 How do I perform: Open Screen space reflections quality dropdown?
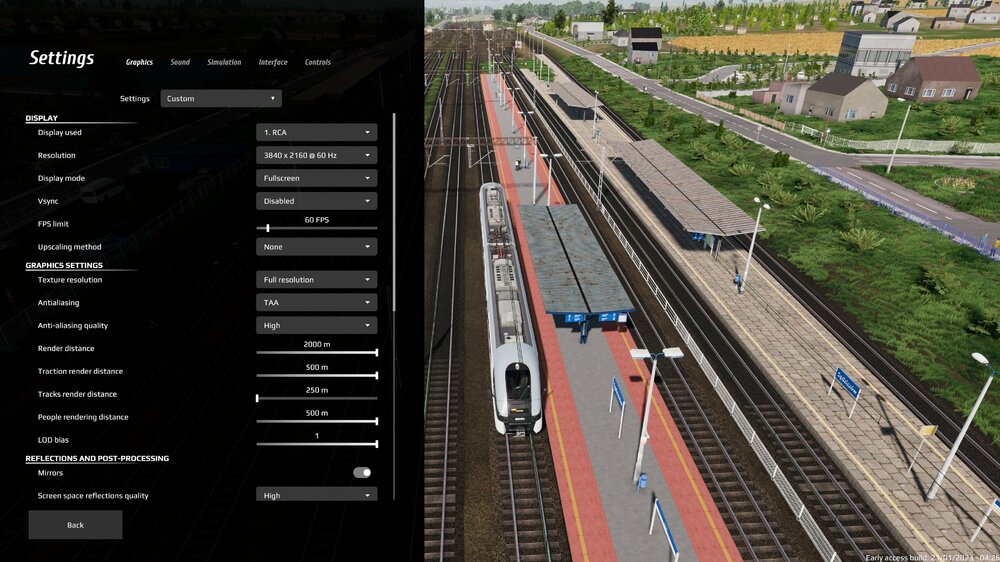pos(316,495)
